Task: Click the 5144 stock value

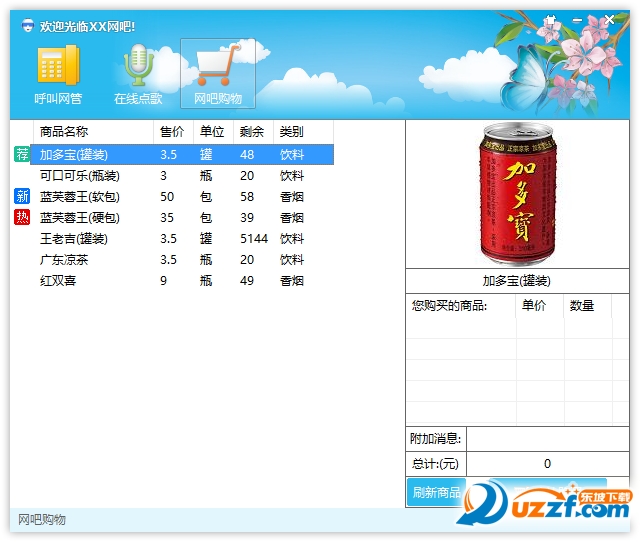Action: 254,239
